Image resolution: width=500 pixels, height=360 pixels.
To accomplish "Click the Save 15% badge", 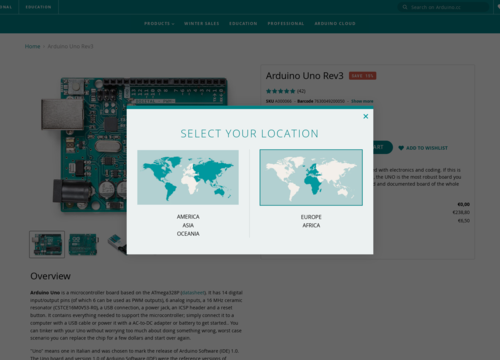I will click(x=362, y=76).
